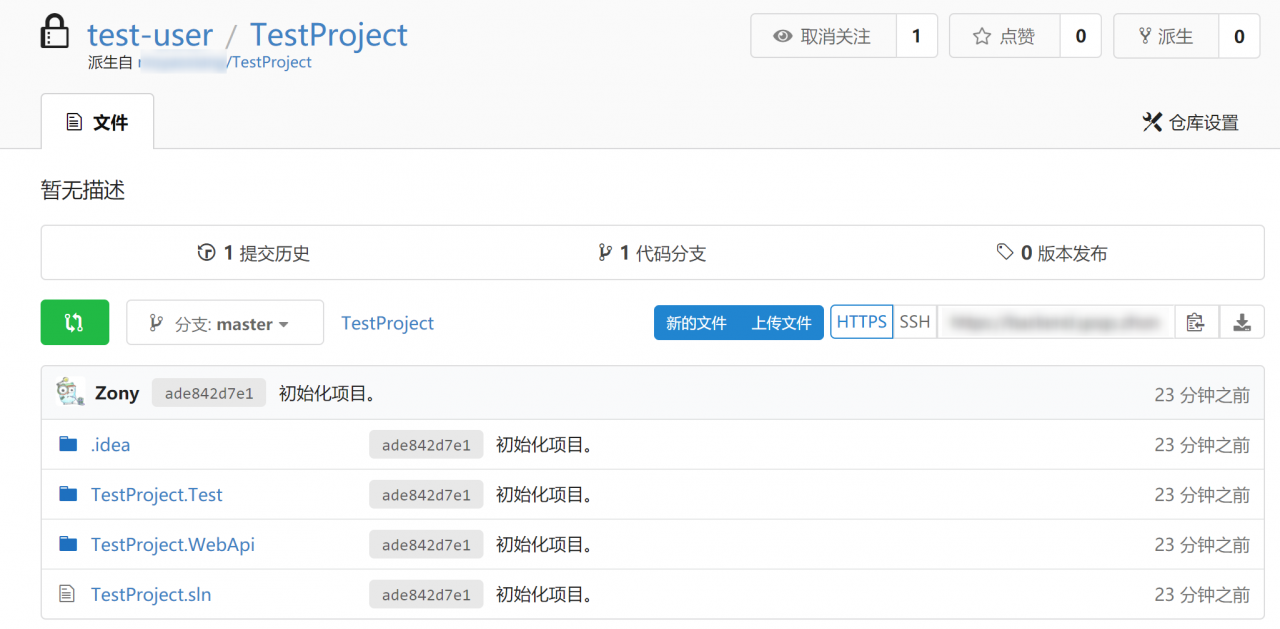View the 0 版本发布 releases
The height and width of the screenshot is (629, 1280).
click(x=1052, y=253)
